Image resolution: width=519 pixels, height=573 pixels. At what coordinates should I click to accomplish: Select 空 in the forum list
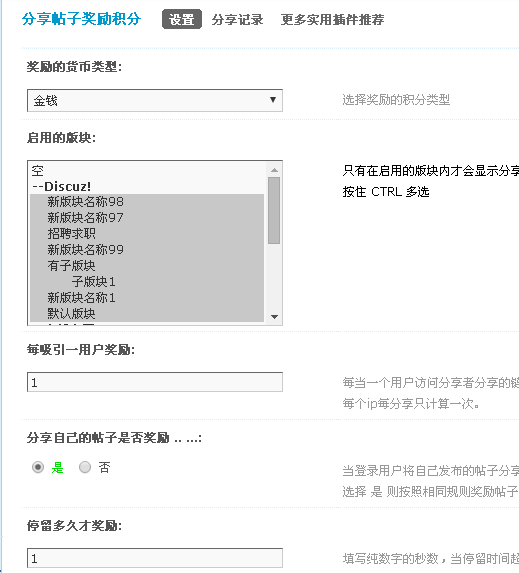click(147, 171)
